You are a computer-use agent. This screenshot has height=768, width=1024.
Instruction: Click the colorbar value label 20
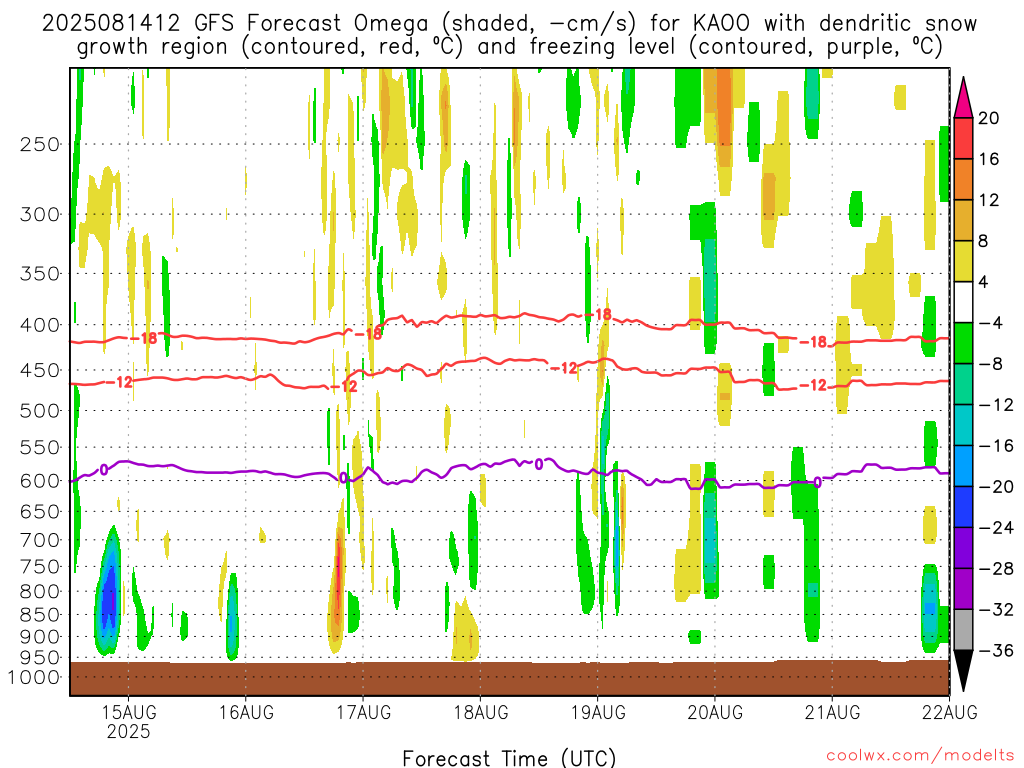[x=989, y=118]
